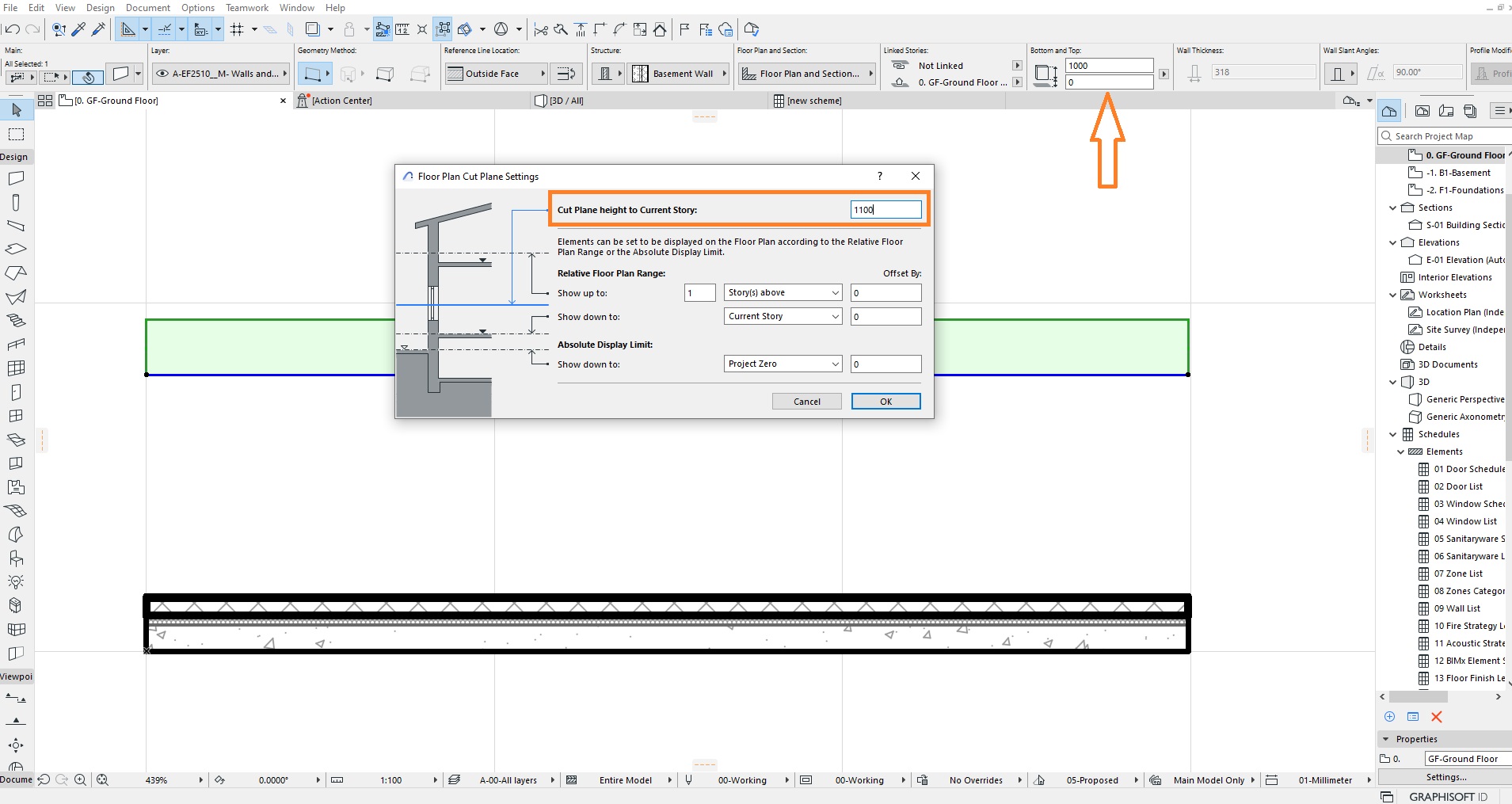
Task: Activate the Mesh tool in the toolbox
Action: point(16,511)
